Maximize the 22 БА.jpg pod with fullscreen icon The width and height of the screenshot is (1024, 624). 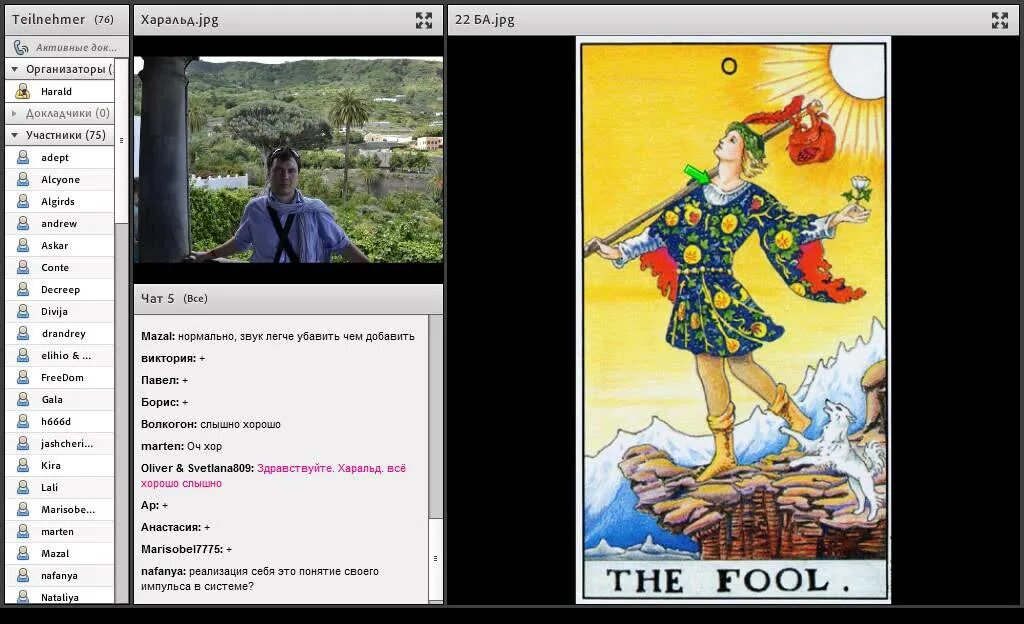1000,20
